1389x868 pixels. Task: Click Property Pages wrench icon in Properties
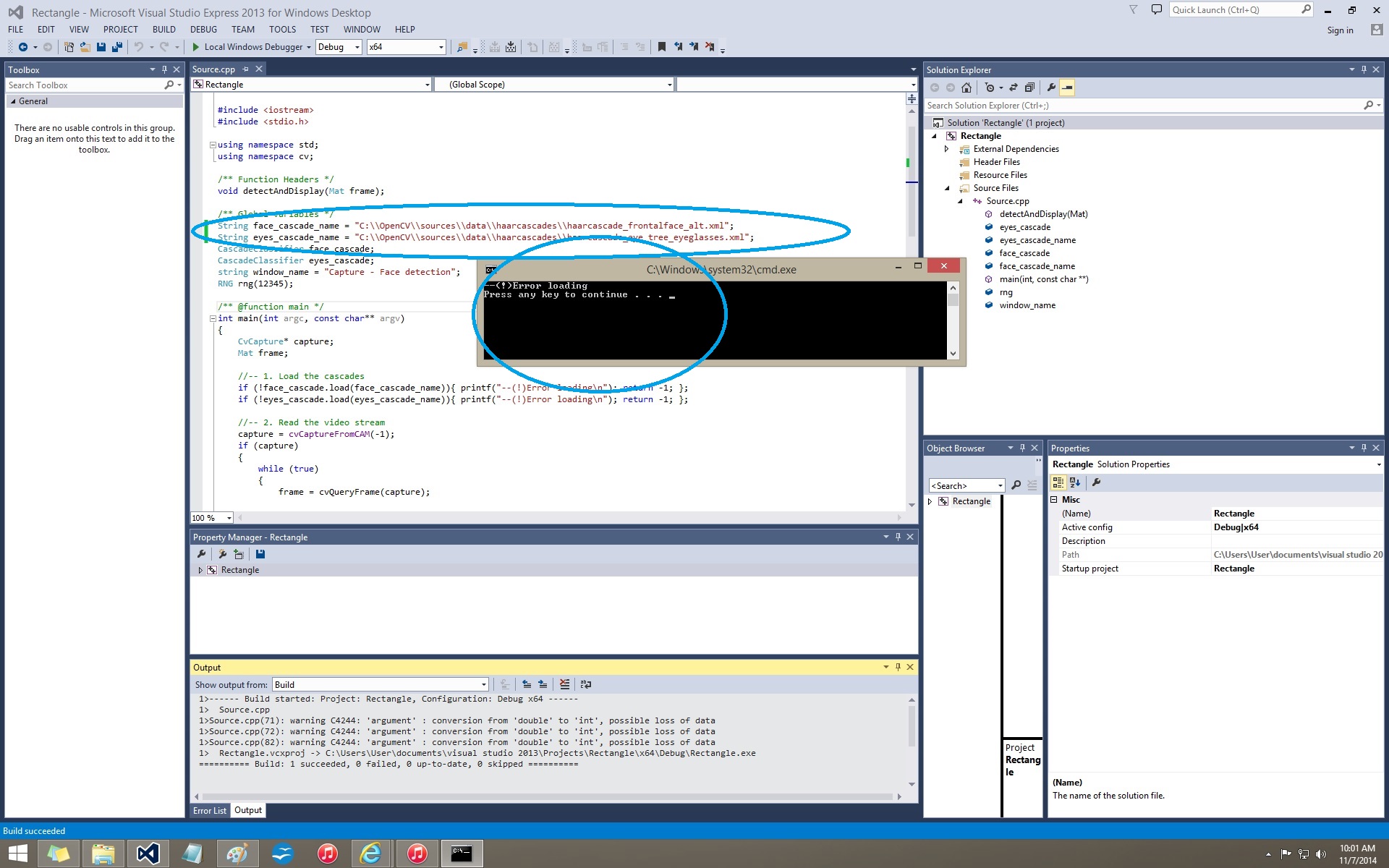pyautogui.click(x=1096, y=482)
